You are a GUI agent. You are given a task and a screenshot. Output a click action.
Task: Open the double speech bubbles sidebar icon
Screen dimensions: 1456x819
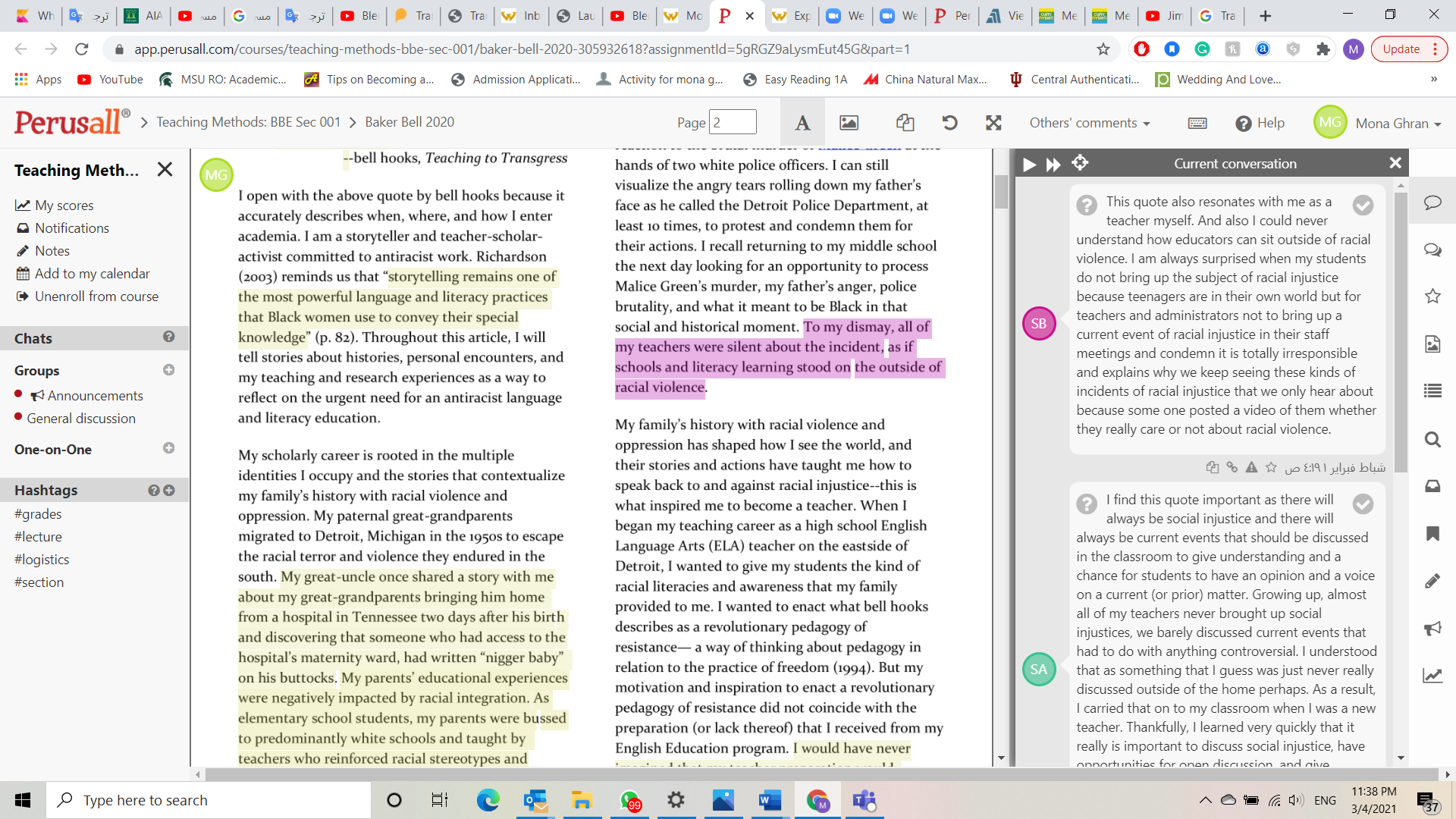click(x=1432, y=249)
